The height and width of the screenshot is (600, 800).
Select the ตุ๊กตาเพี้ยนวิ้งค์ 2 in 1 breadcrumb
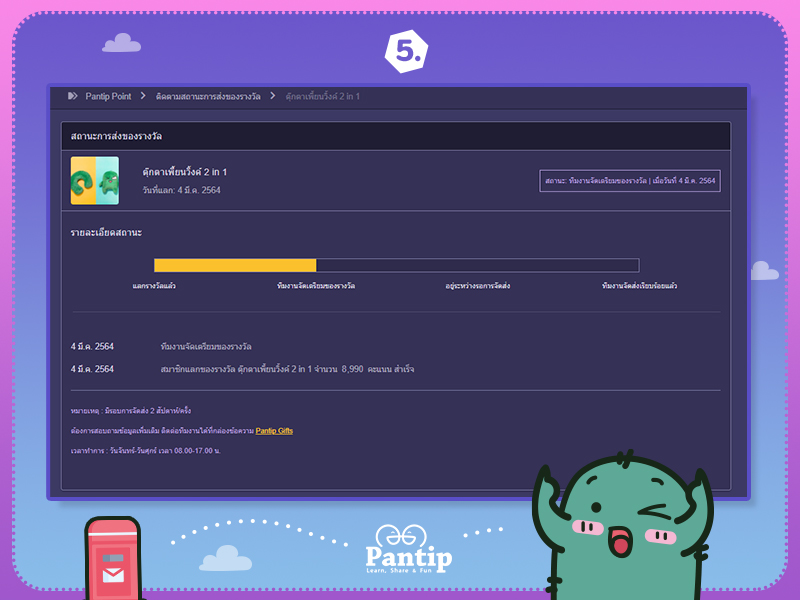click(x=322, y=96)
